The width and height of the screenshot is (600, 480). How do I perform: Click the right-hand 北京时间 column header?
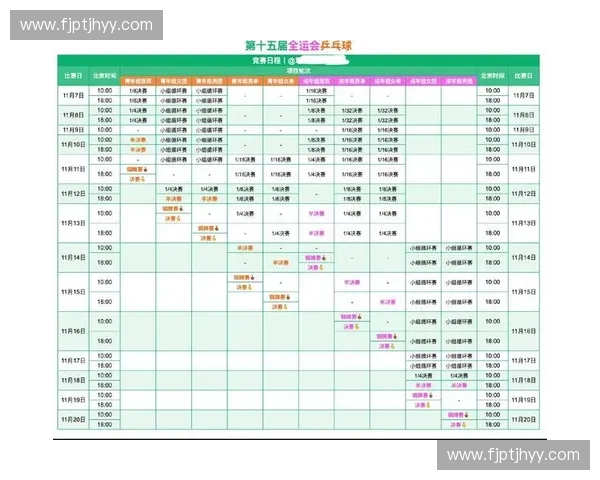492,76
